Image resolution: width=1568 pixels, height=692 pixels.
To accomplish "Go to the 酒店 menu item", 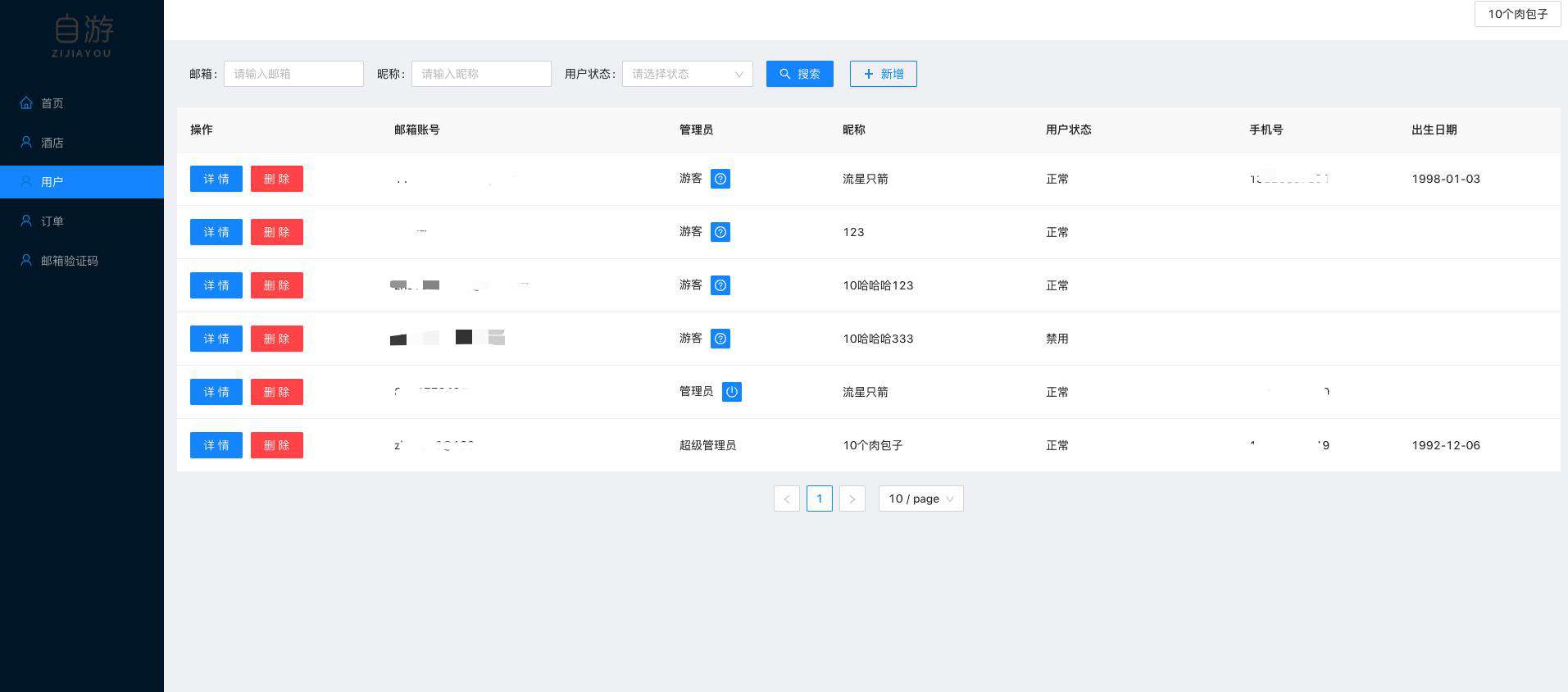I will point(82,142).
